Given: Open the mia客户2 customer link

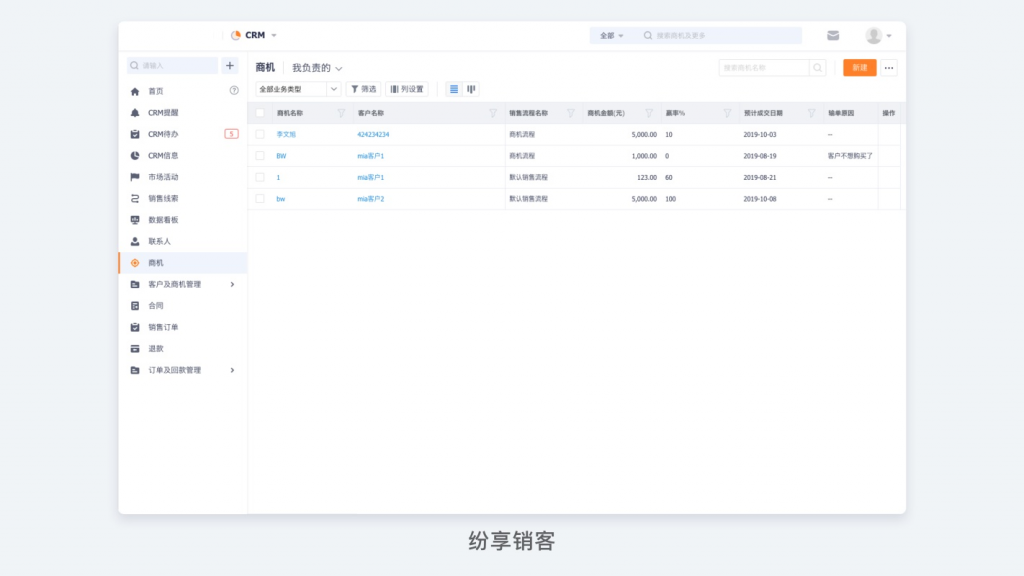Looking at the screenshot, I should tap(370, 199).
